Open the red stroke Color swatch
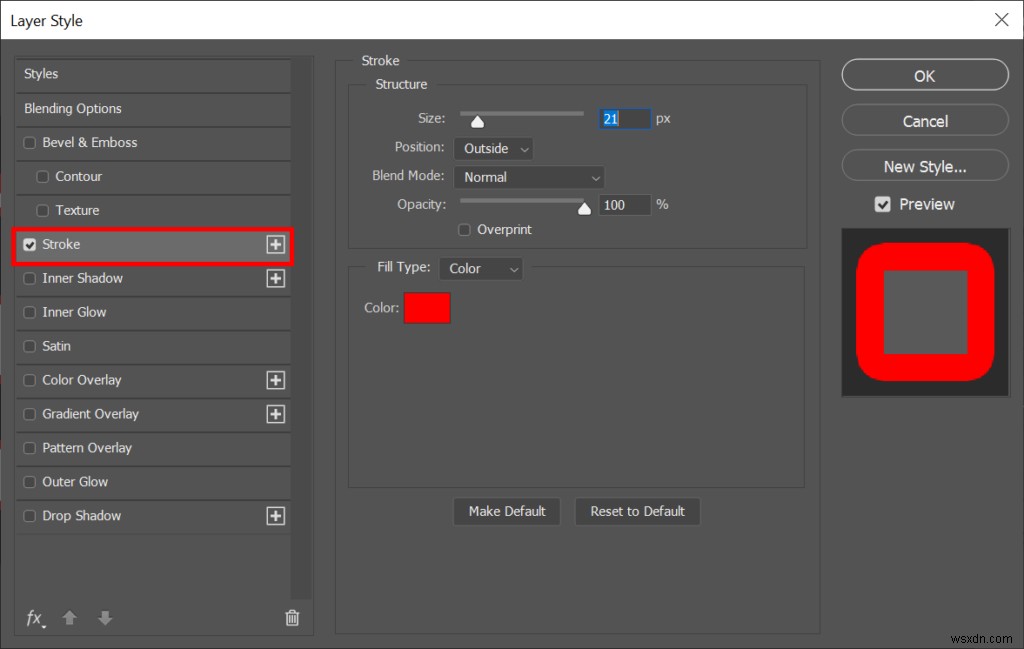Viewport: 1024px width, 649px height. 427,308
